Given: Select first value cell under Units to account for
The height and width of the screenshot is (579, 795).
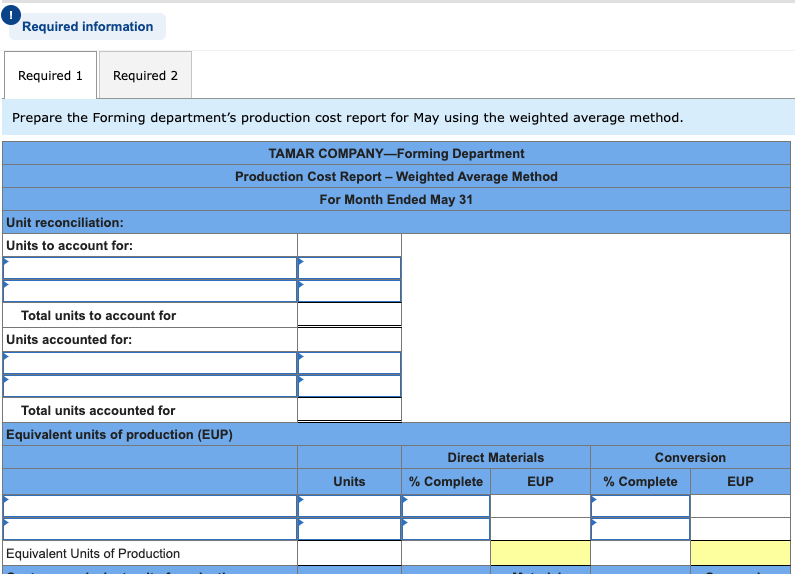Looking at the screenshot, I should 349,268.
